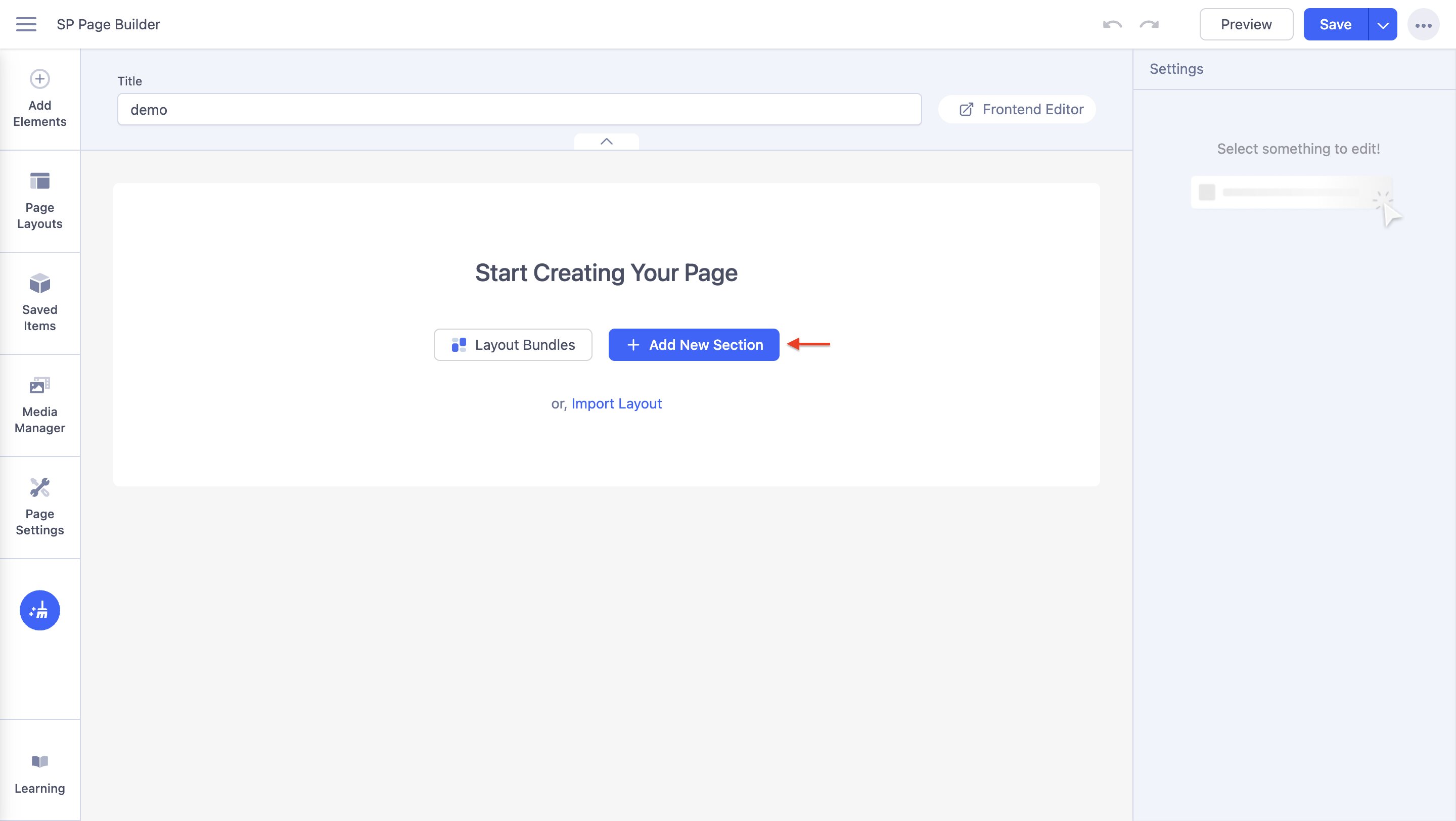Open Layout Bundles
1456x821 pixels.
point(513,345)
